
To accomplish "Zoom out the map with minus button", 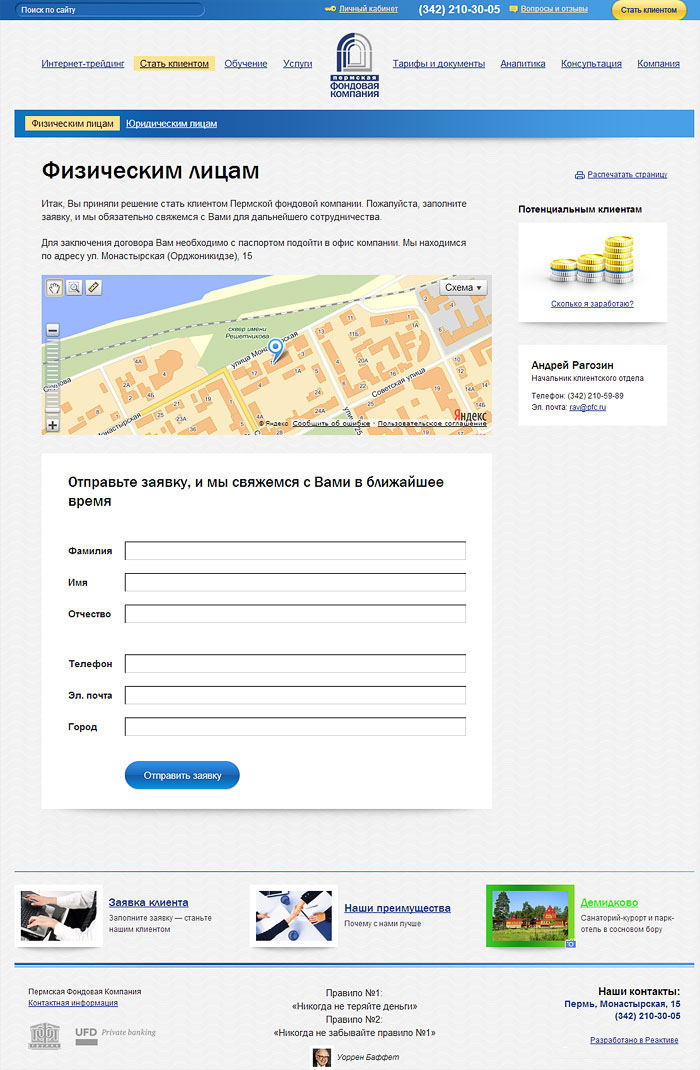I will tap(53, 330).
